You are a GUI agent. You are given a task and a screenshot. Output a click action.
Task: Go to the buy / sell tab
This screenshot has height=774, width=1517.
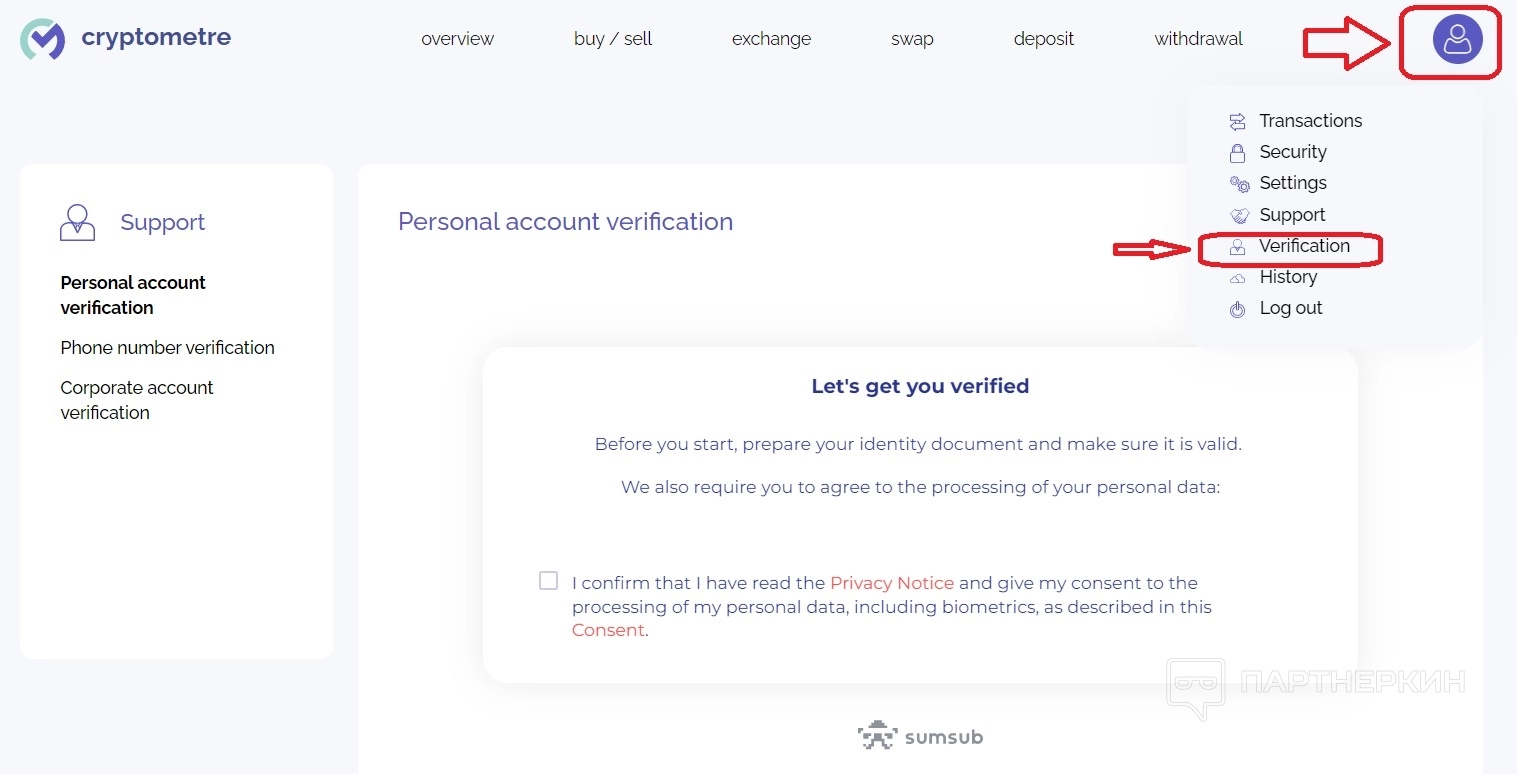coord(613,39)
